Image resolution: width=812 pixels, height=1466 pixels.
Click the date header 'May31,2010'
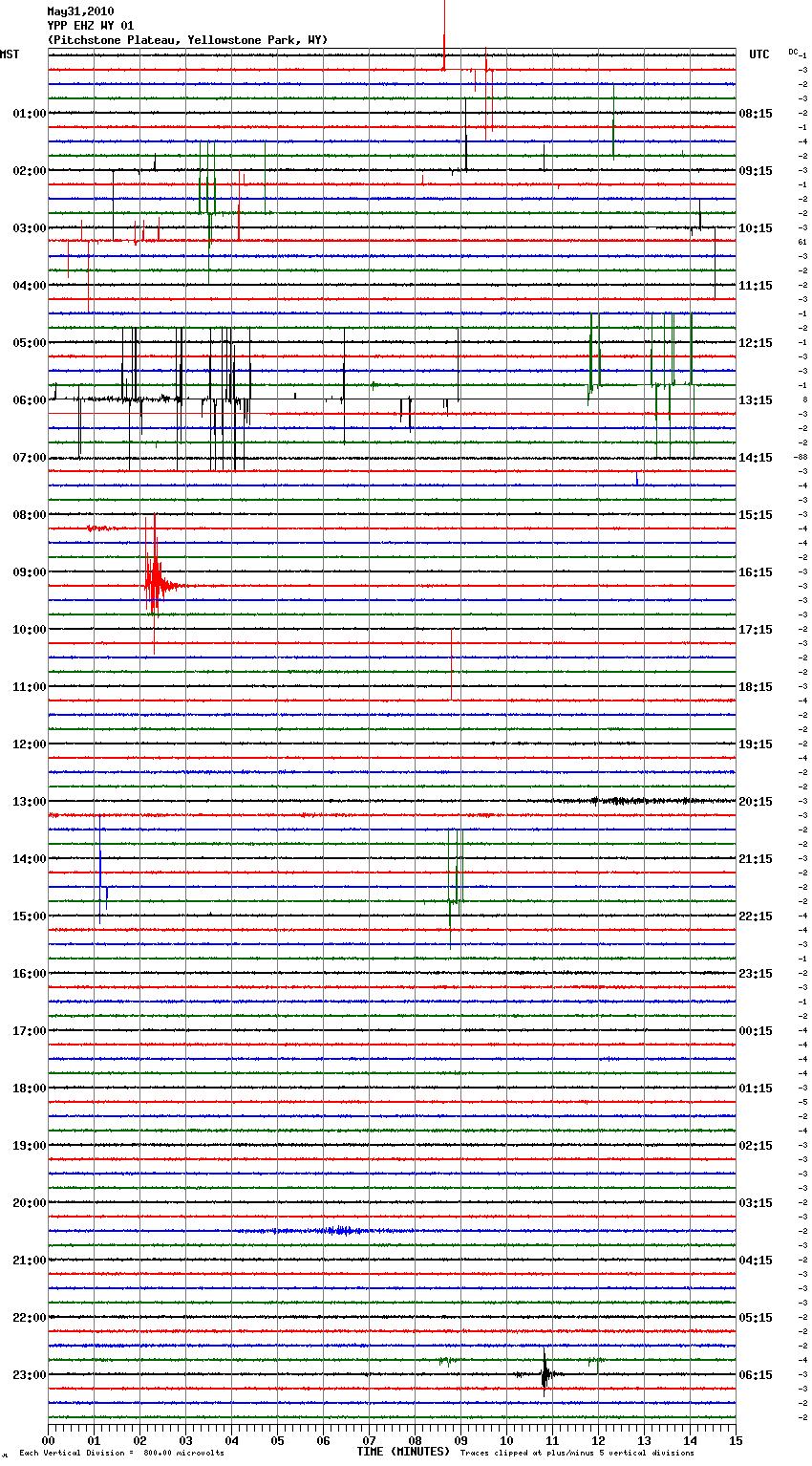click(80, 11)
